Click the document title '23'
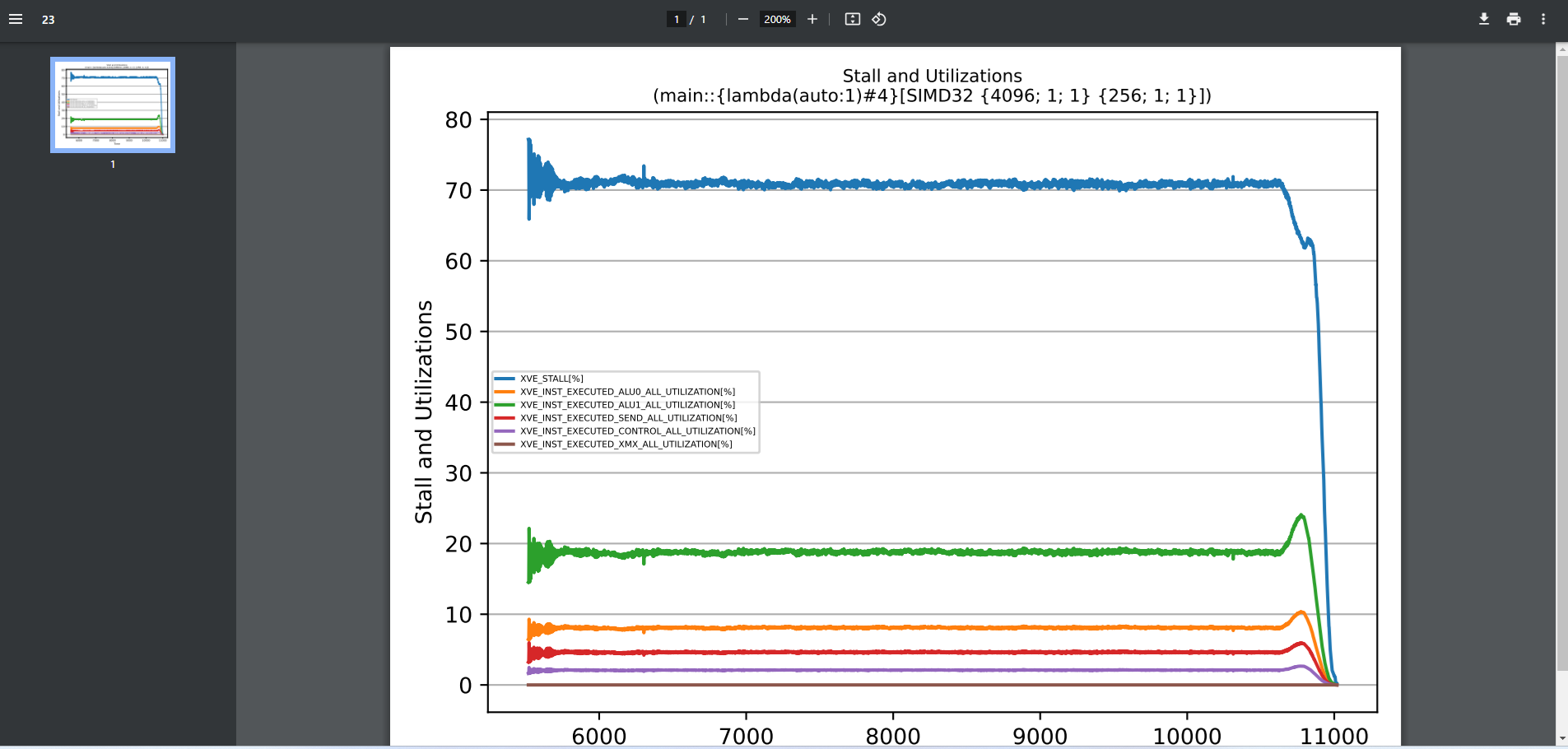Screen dimensions: 1568x749 49,20
